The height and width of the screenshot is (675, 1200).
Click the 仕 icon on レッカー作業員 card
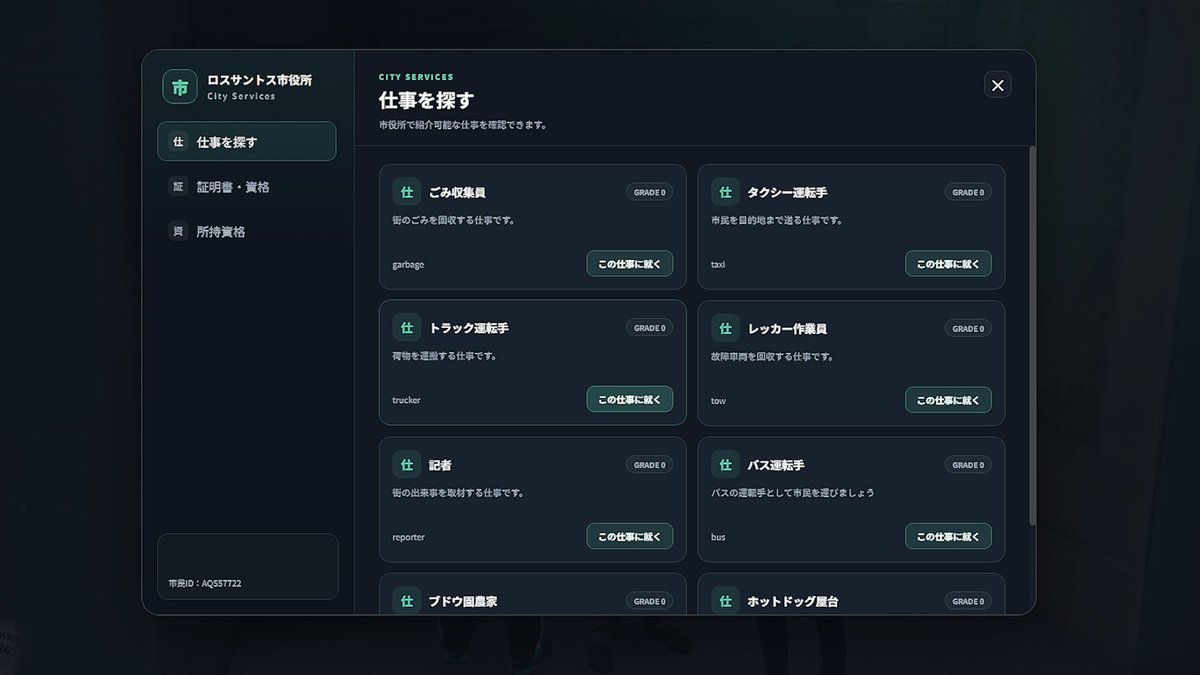[725, 328]
